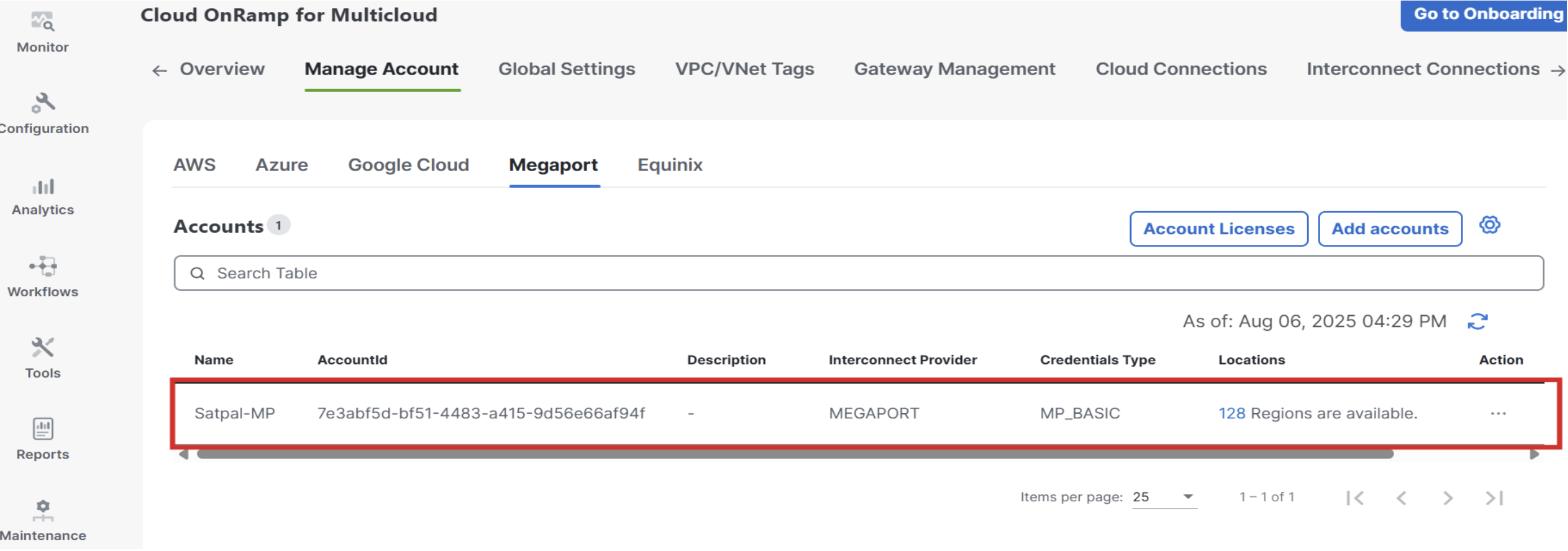Click the horizontal scrollbar left arrow
The width and height of the screenshot is (1568, 551).
[x=183, y=455]
